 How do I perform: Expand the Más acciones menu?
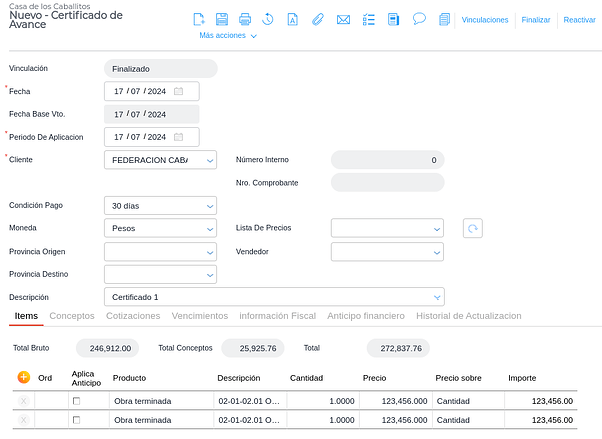(228, 36)
